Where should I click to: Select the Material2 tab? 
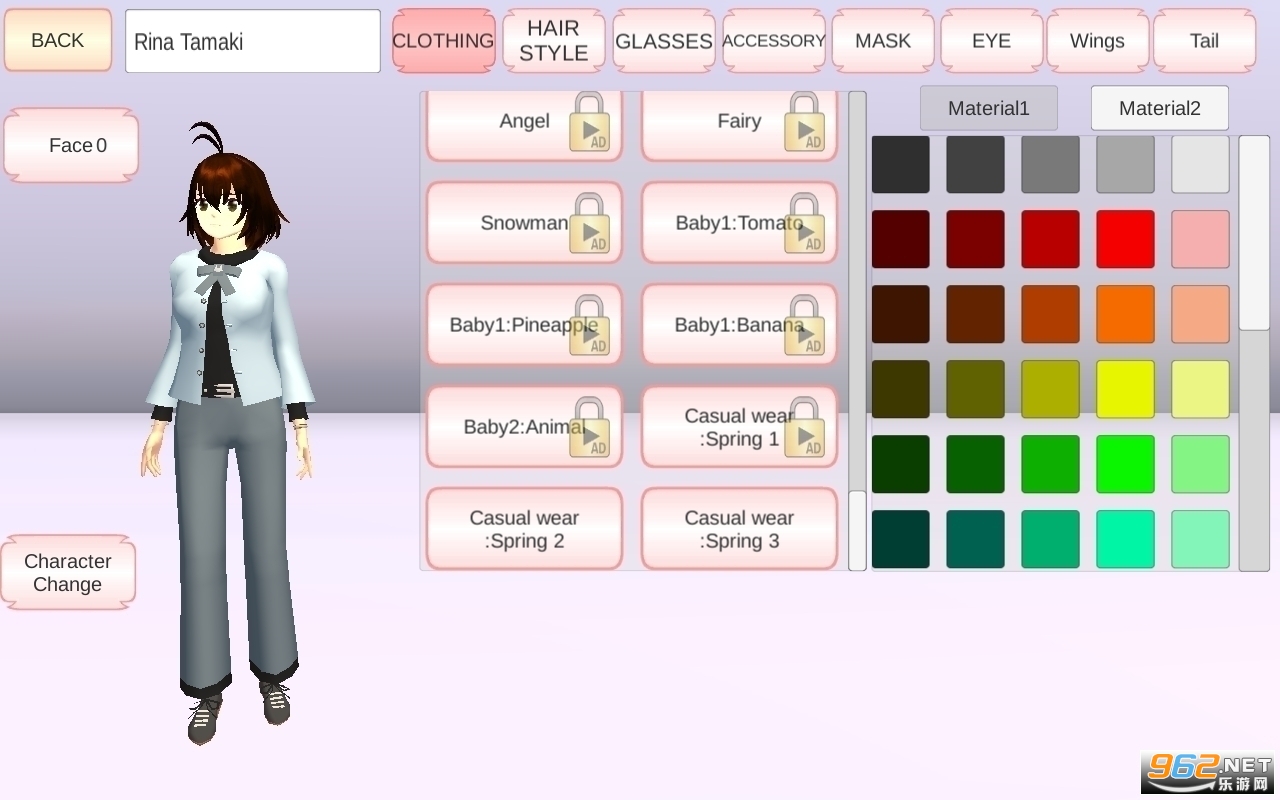[x=1159, y=108]
